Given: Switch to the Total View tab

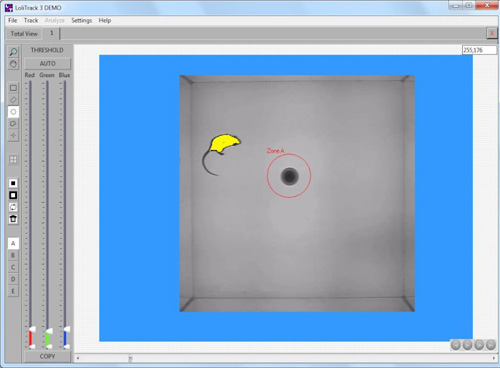Looking at the screenshot, I should tap(24, 34).
